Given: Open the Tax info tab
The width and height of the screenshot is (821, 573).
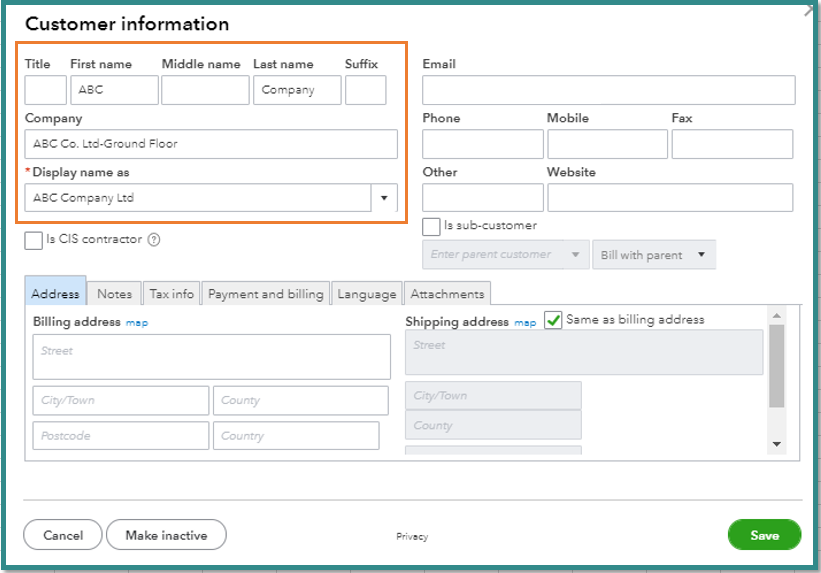Looking at the screenshot, I should (172, 294).
